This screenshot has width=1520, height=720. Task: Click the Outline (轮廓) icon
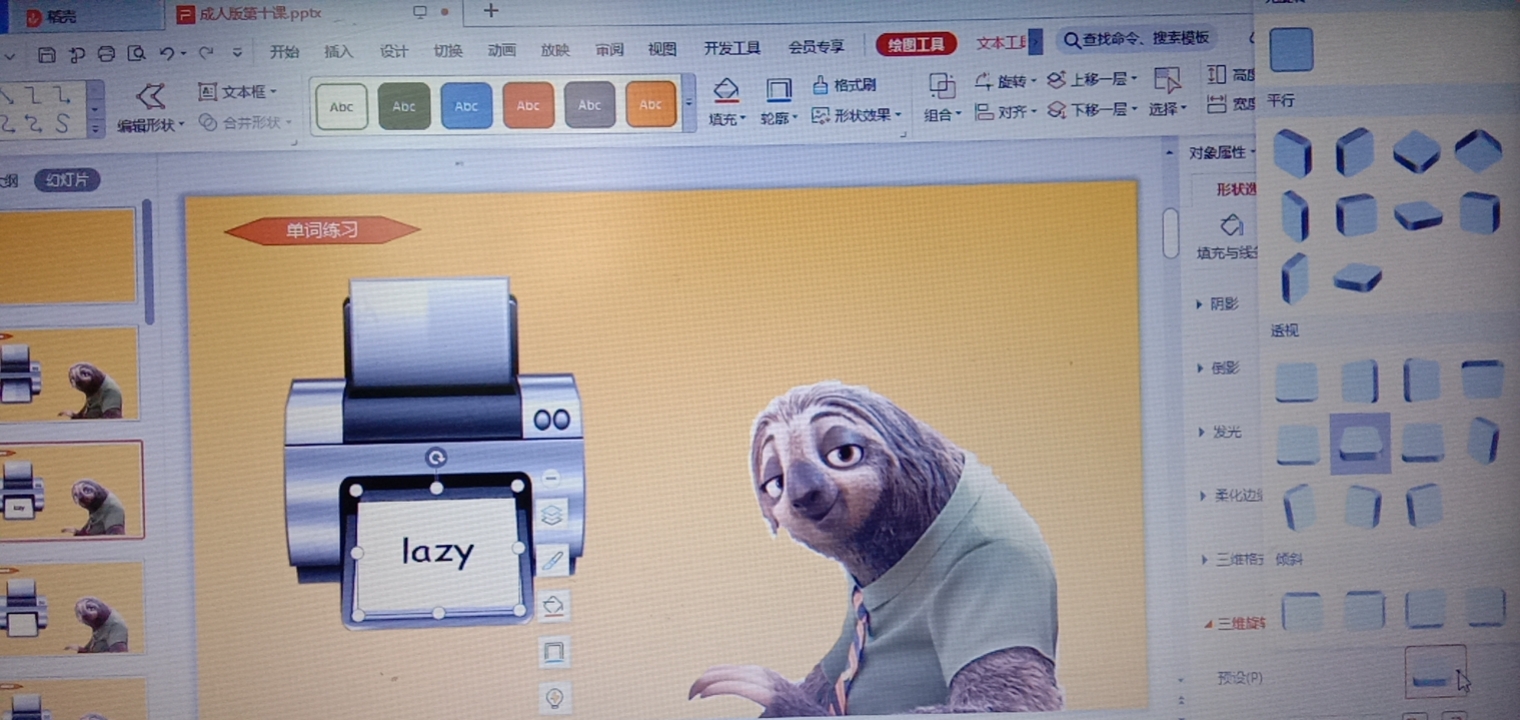778,90
